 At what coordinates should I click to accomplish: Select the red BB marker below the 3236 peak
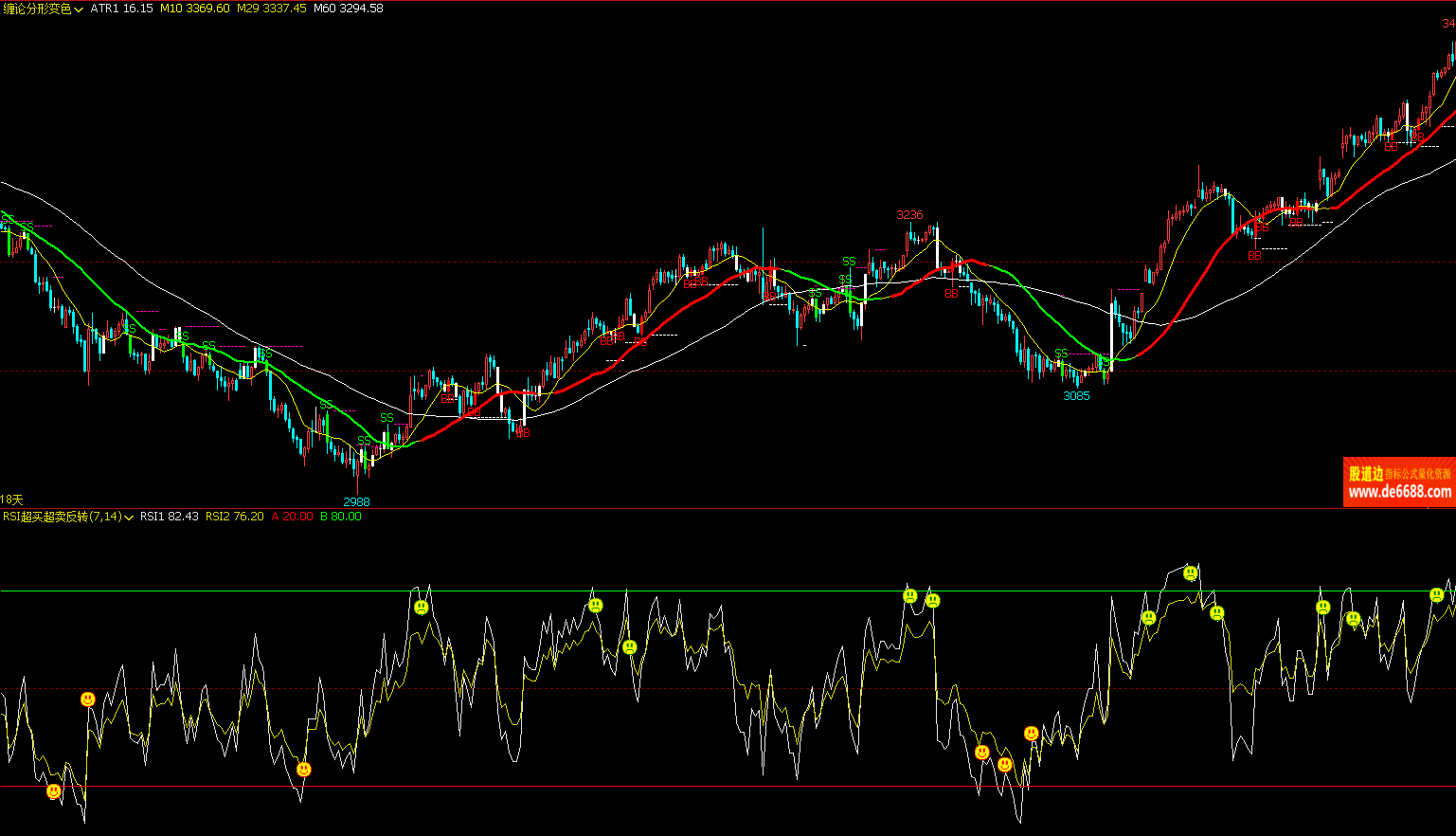951,294
